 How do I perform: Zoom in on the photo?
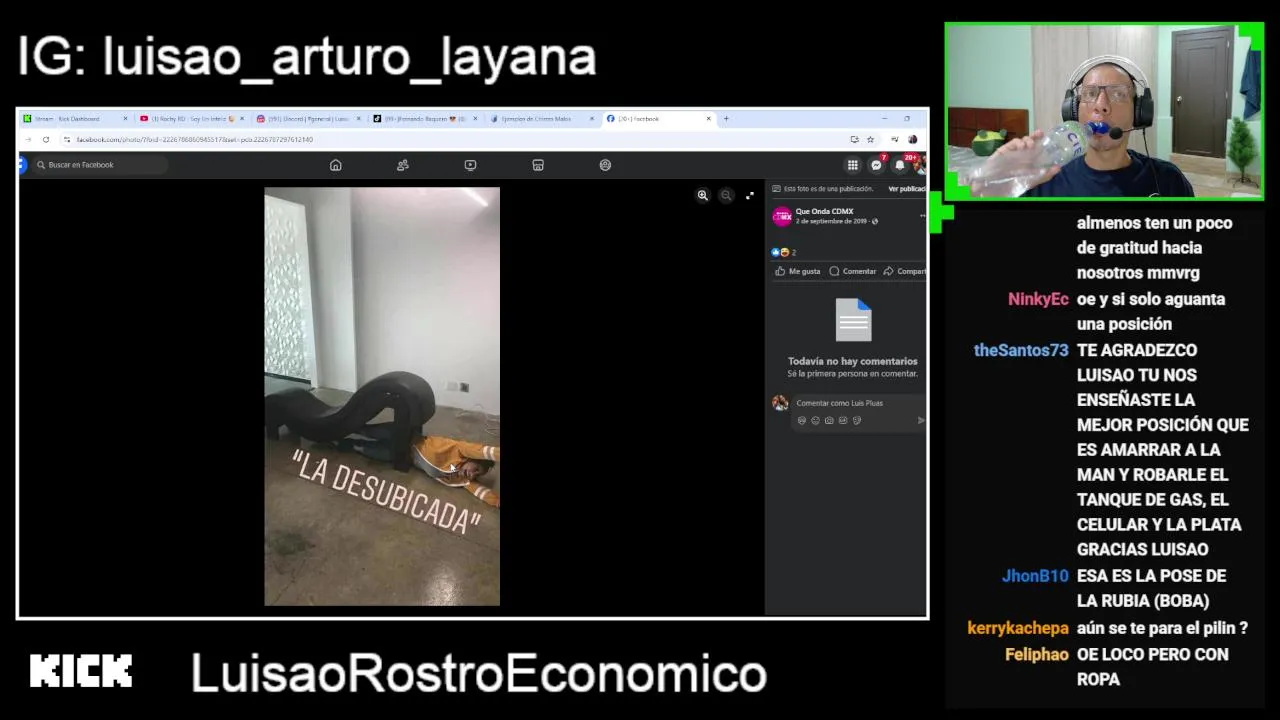[703, 196]
